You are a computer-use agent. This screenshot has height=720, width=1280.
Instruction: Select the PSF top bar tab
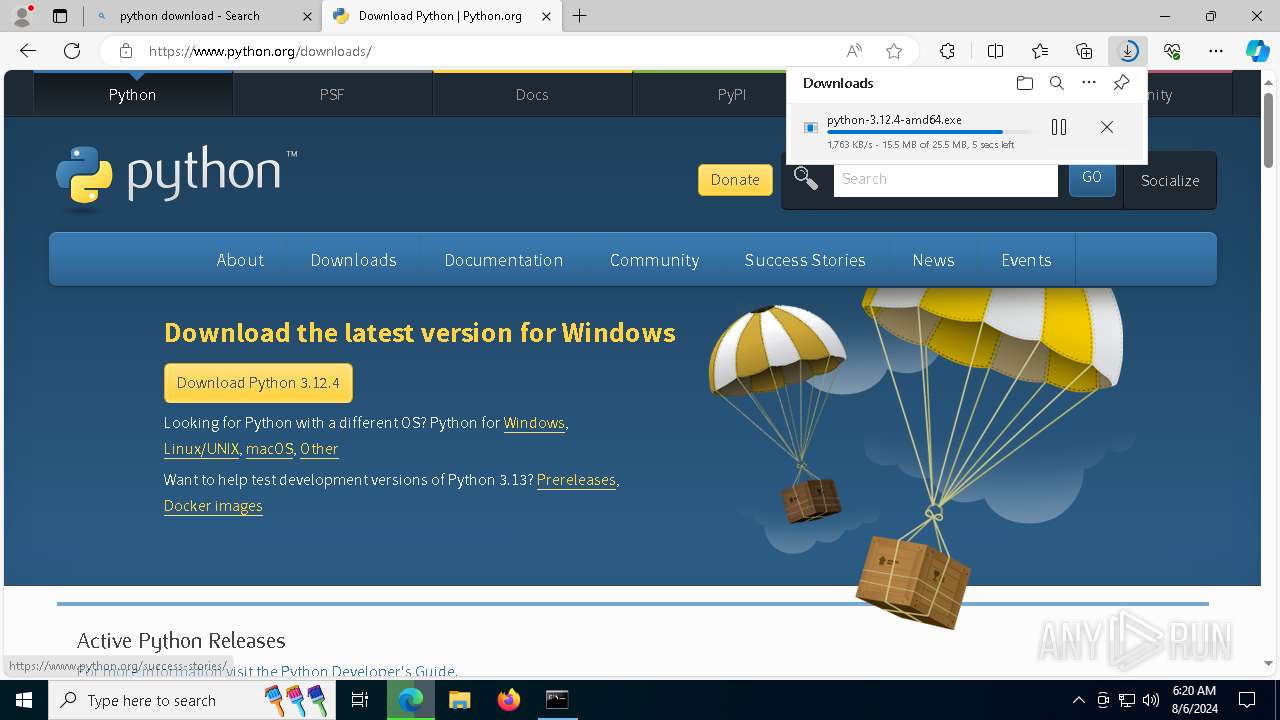(332, 94)
